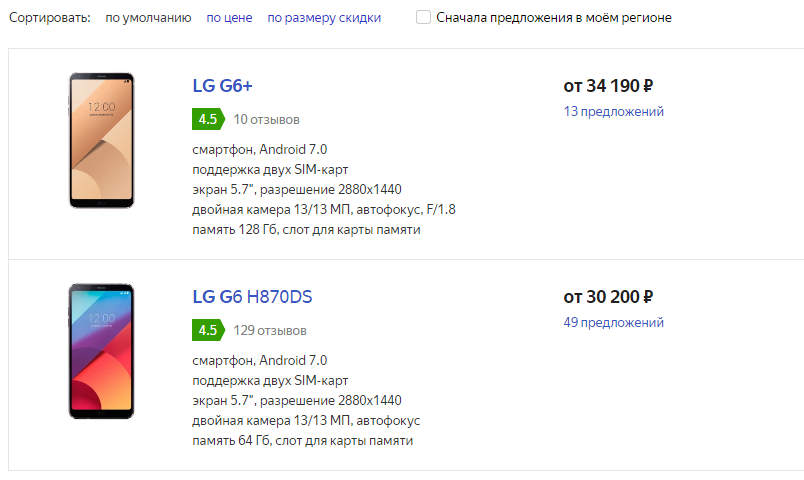Open the LG G6 H870DS product title
804x480 pixels.
[x=252, y=296]
